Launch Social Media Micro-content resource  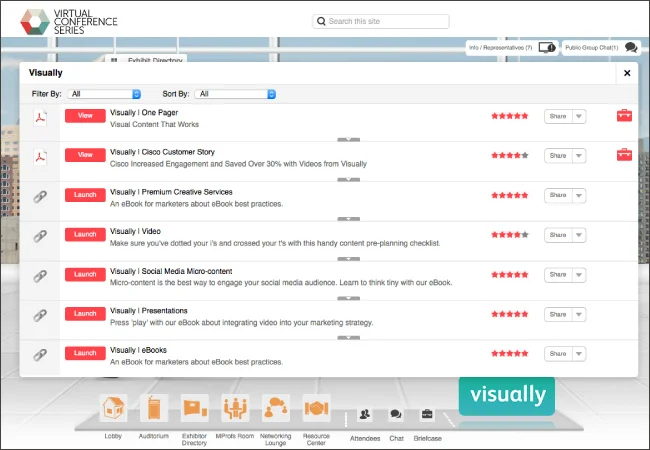85,274
